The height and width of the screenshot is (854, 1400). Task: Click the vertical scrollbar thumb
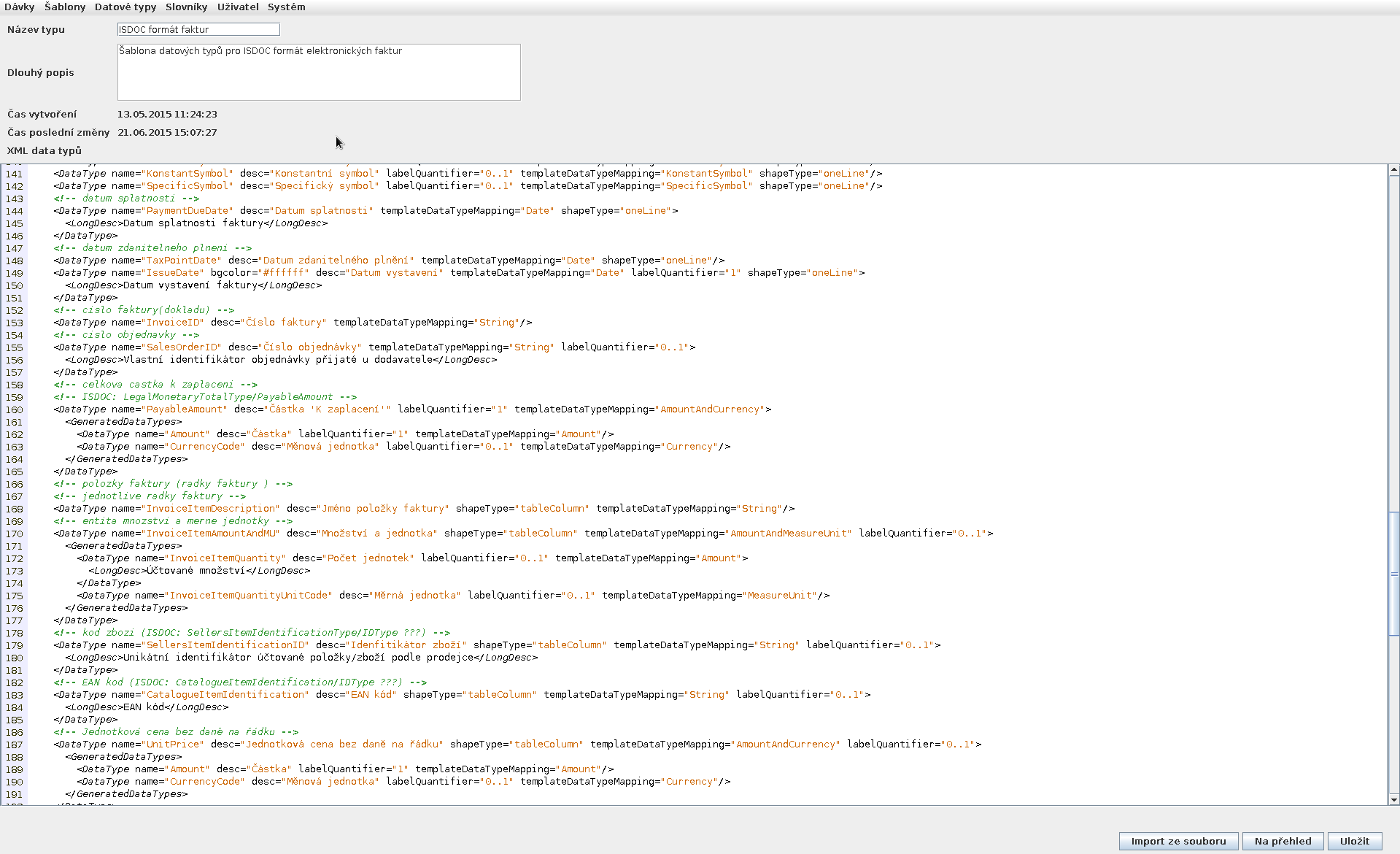tap(1393, 574)
